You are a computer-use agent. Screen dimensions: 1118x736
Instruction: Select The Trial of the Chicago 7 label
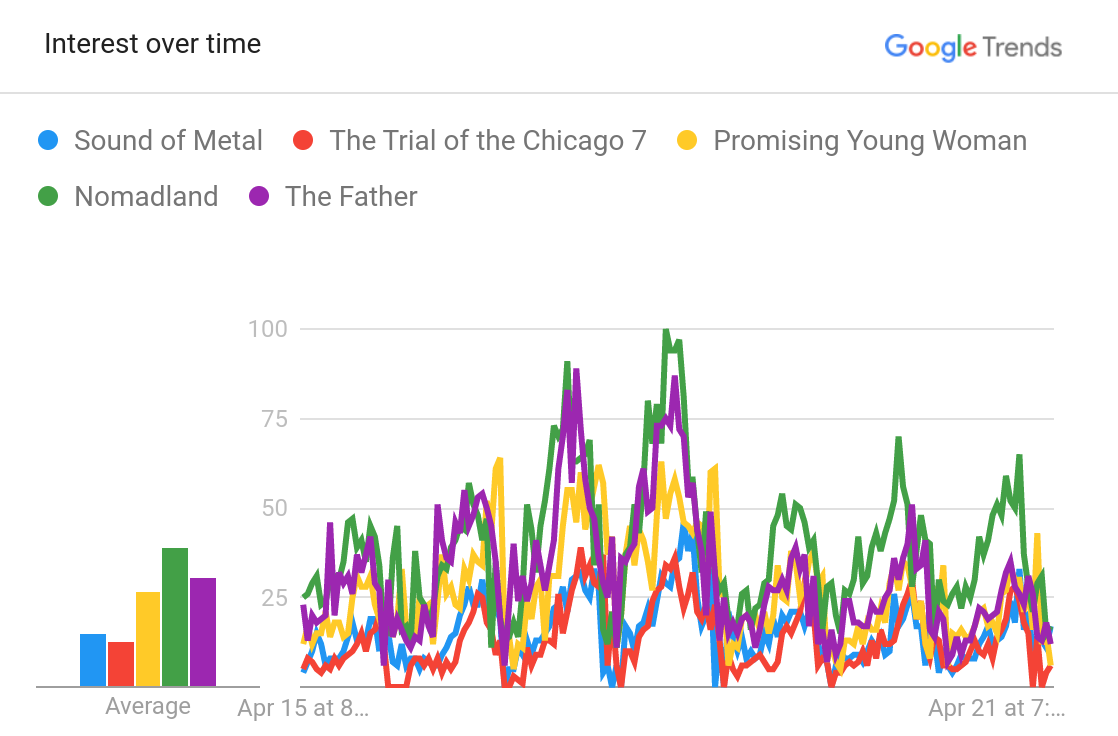(488, 140)
